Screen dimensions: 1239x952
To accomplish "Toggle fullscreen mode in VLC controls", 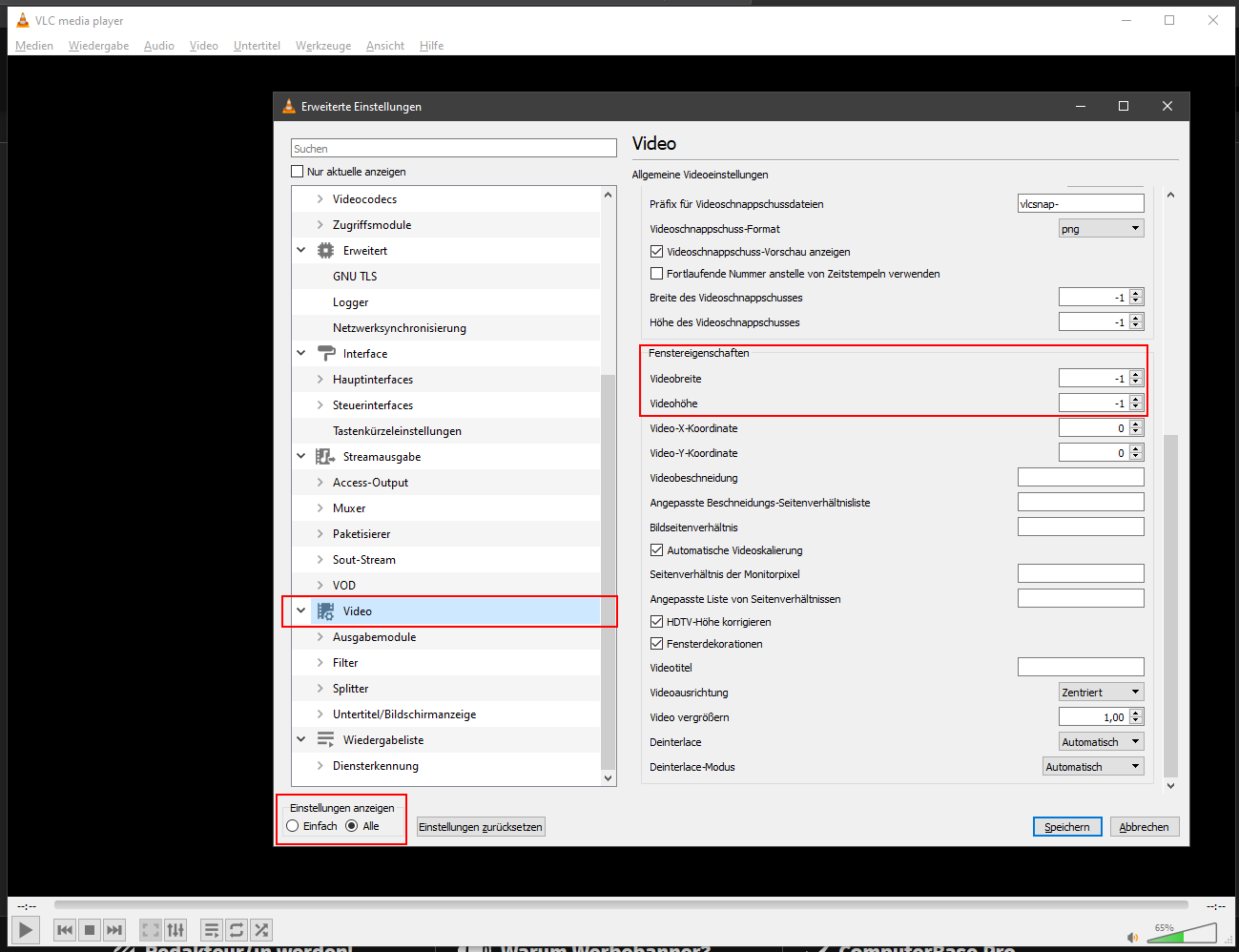I will [x=151, y=929].
